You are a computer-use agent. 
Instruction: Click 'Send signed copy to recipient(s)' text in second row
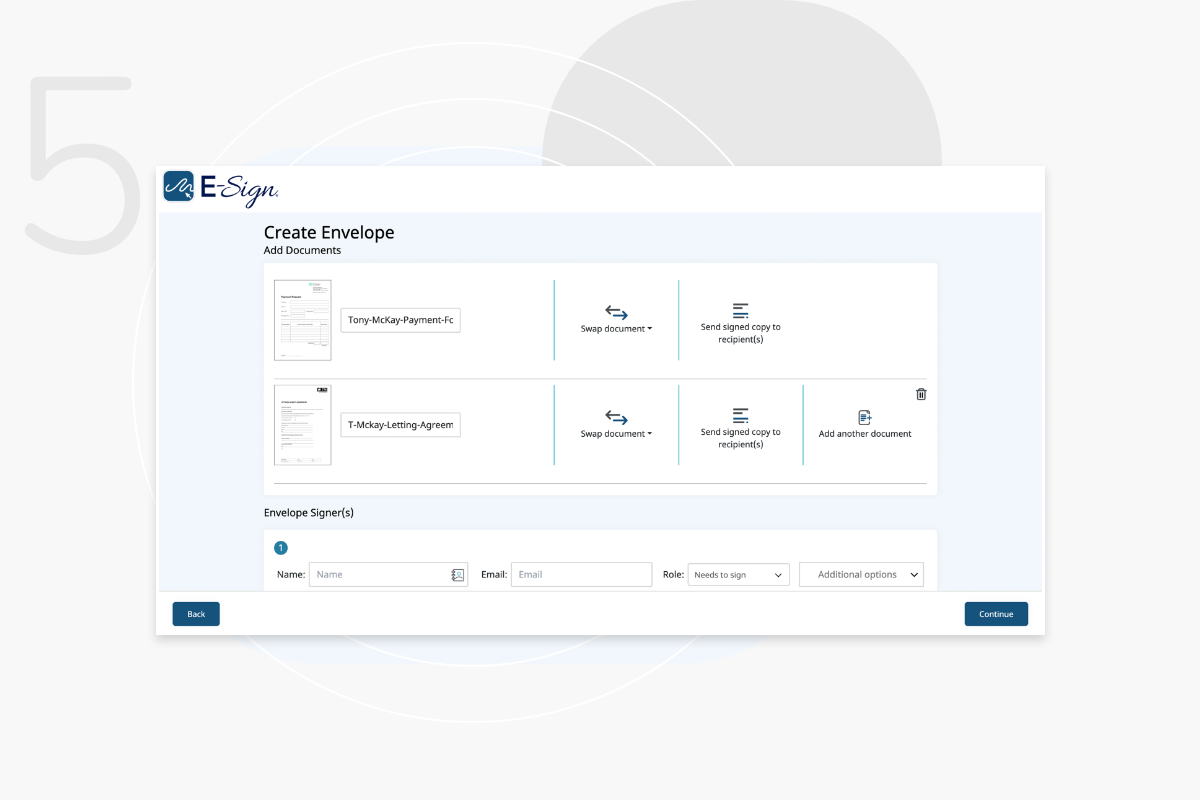(x=741, y=438)
